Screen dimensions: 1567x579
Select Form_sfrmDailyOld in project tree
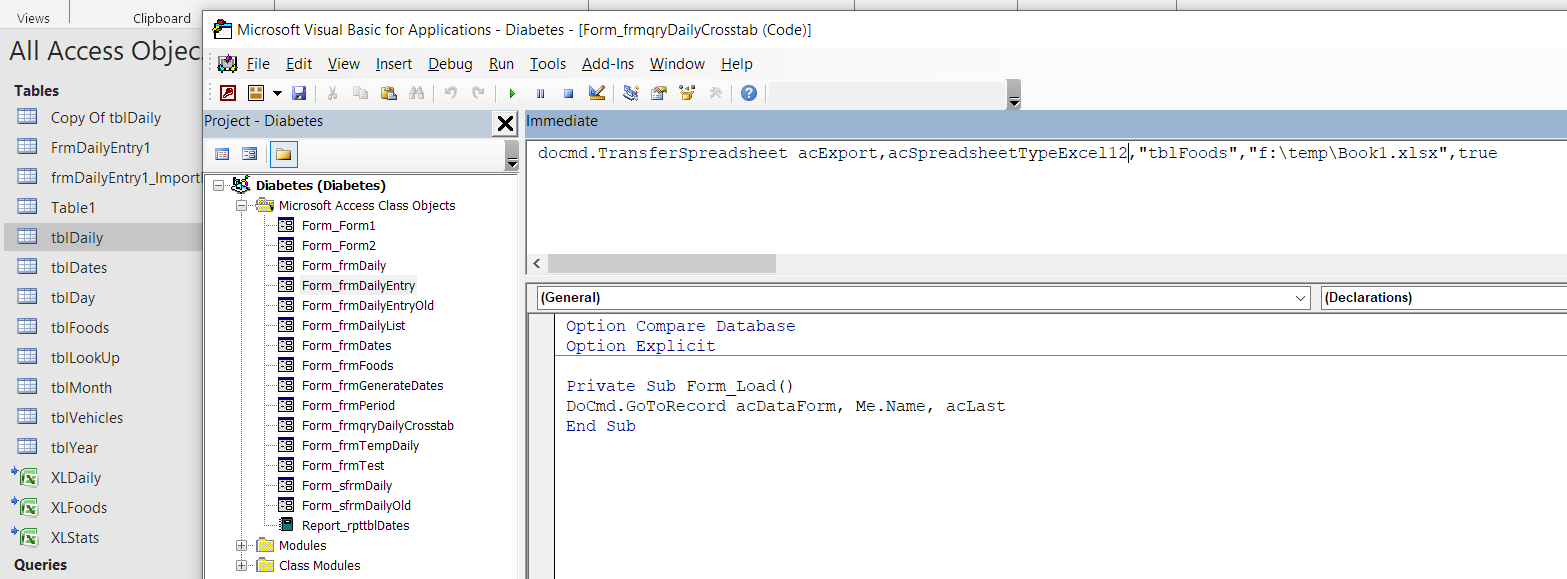pos(356,505)
